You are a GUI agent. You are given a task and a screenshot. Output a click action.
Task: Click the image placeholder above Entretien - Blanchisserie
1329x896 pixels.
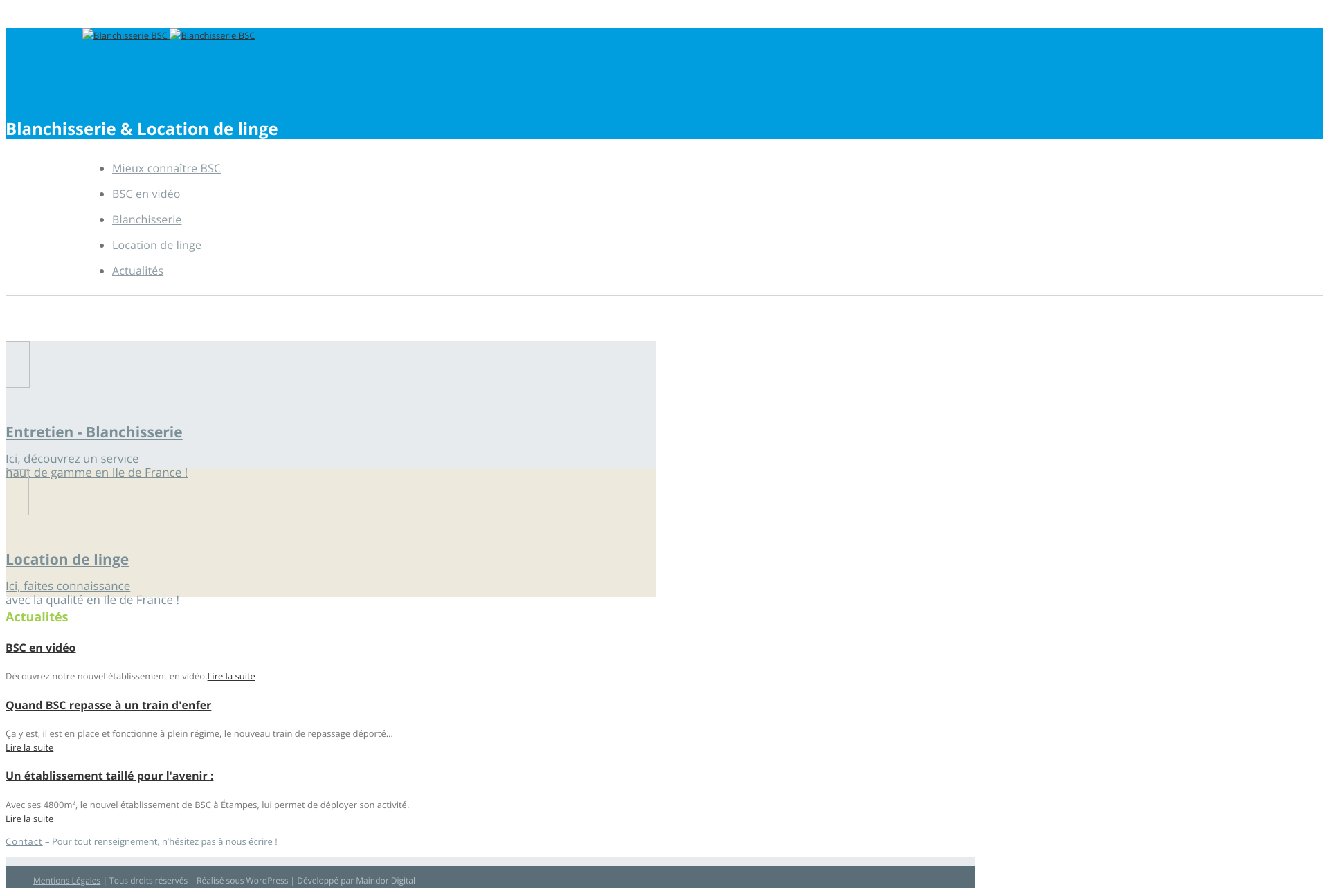[x=17, y=365]
